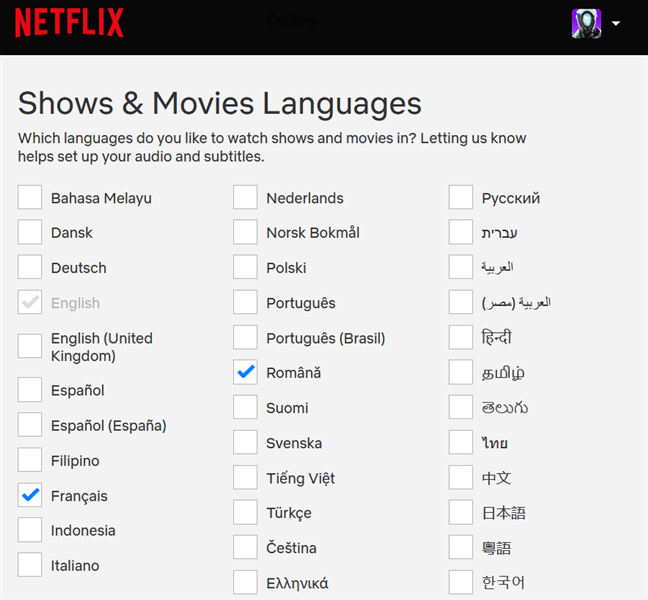This screenshot has height=600, width=648.
Task: Click the 한국어 label text
Action: [503, 582]
